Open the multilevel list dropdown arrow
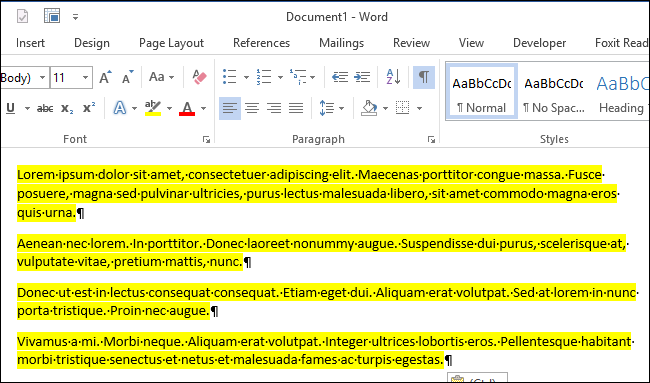The width and height of the screenshot is (650, 383). click(x=313, y=78)
